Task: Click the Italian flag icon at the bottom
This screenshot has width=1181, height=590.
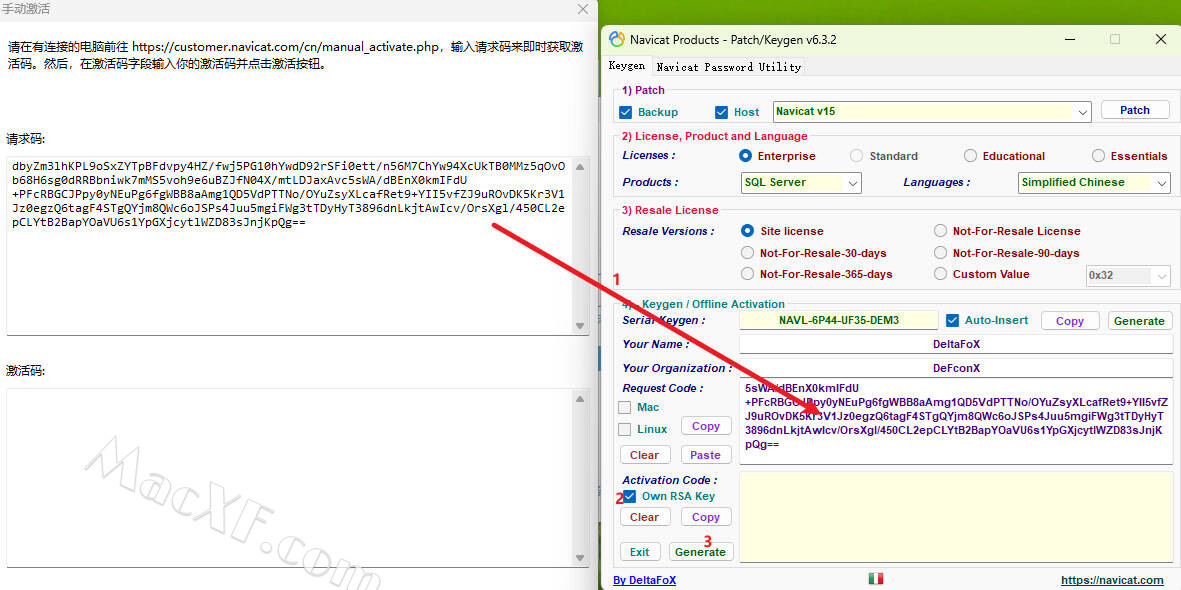Action: 876,579
